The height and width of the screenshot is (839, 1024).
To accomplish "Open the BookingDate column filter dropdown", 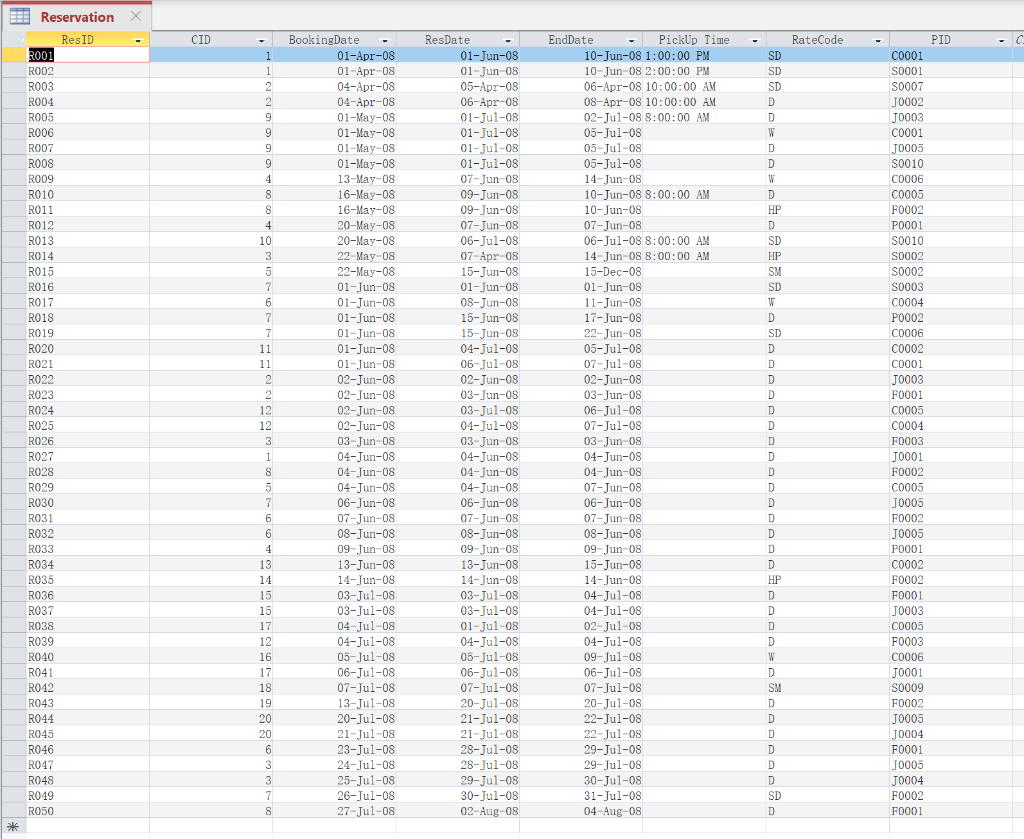I will [385, 40].
